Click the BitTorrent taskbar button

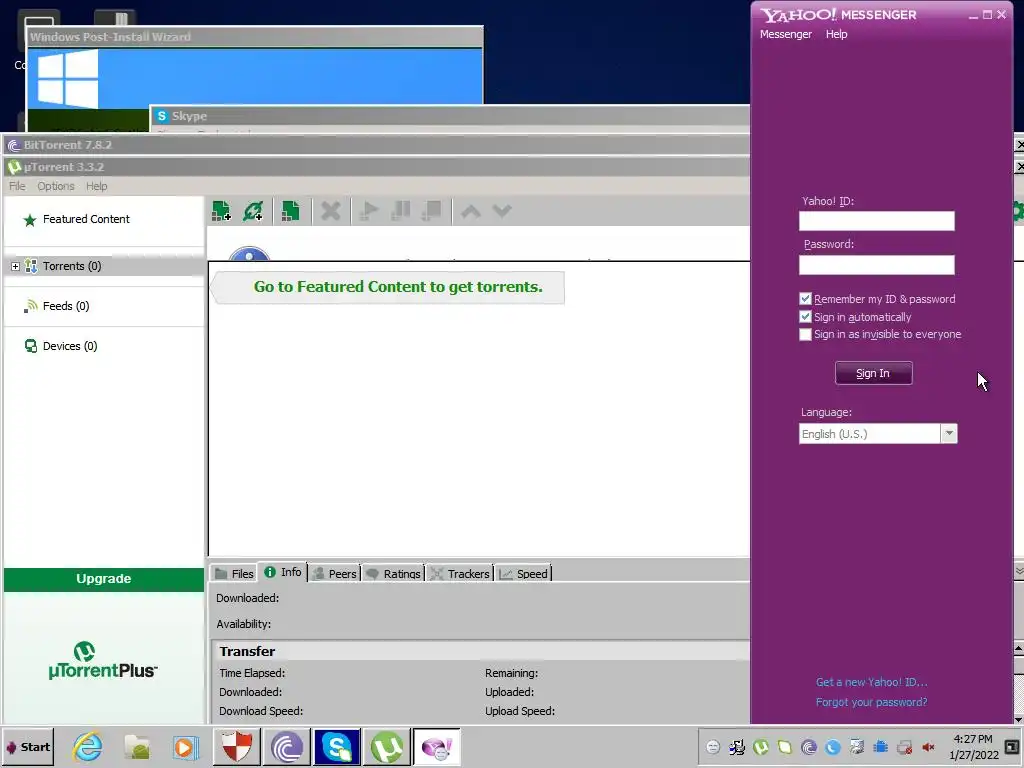click(x=287, y=747)
